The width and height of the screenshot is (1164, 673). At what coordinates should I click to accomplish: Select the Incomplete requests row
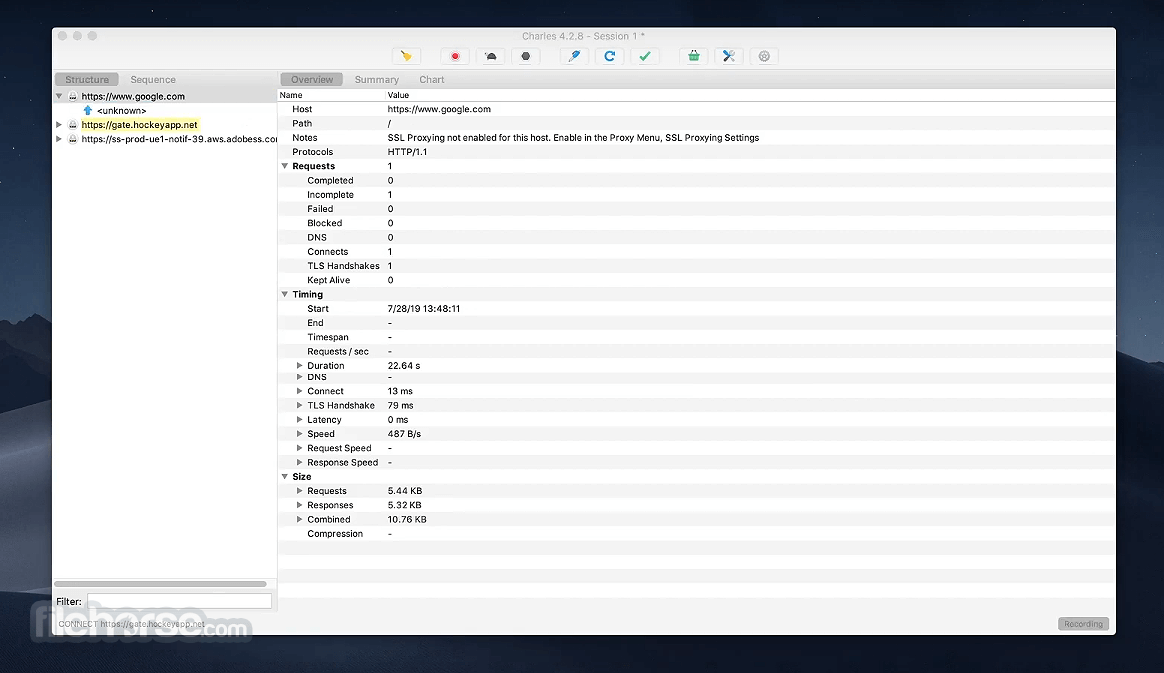696,195
